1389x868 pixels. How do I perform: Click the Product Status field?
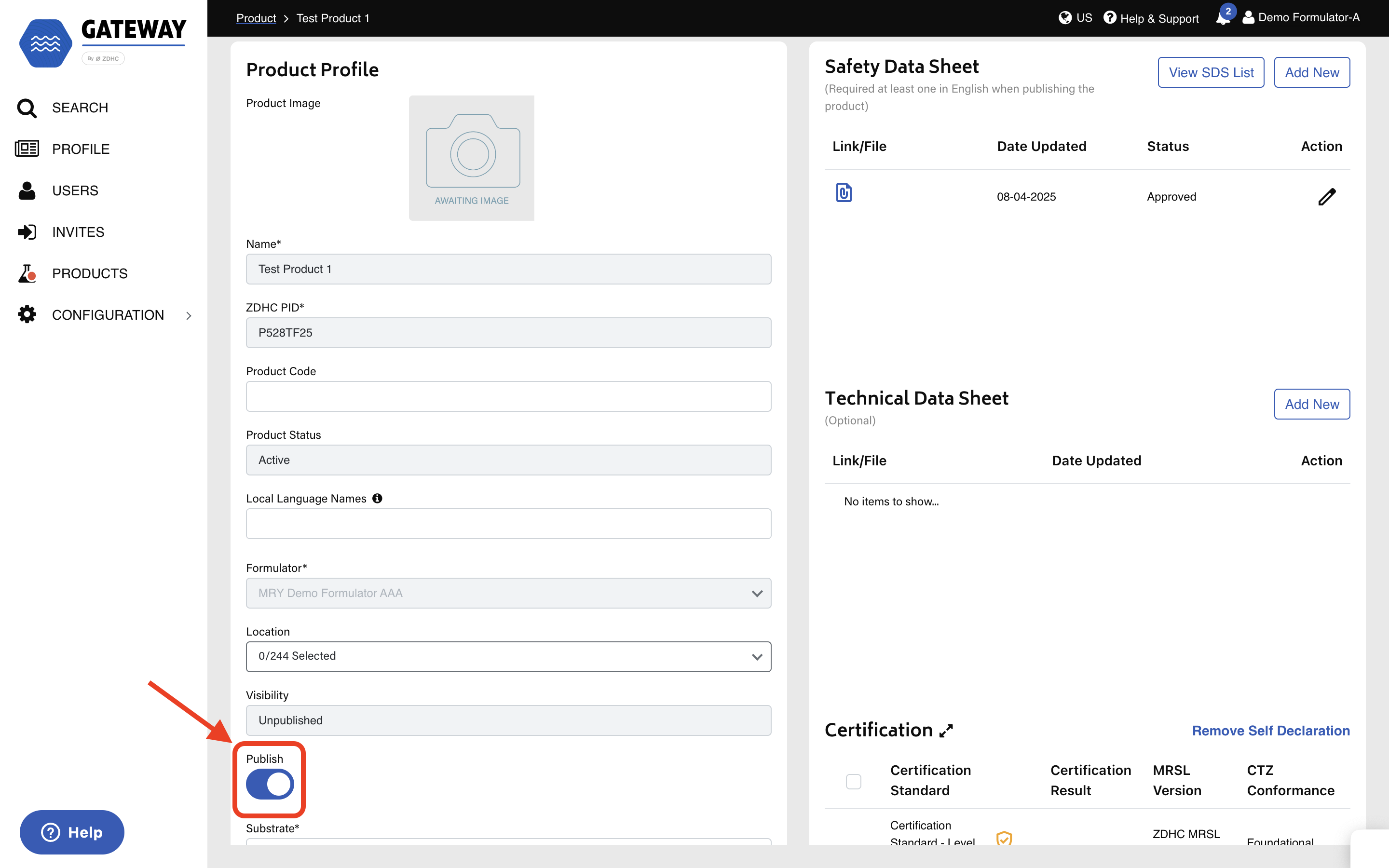[508, 460]
